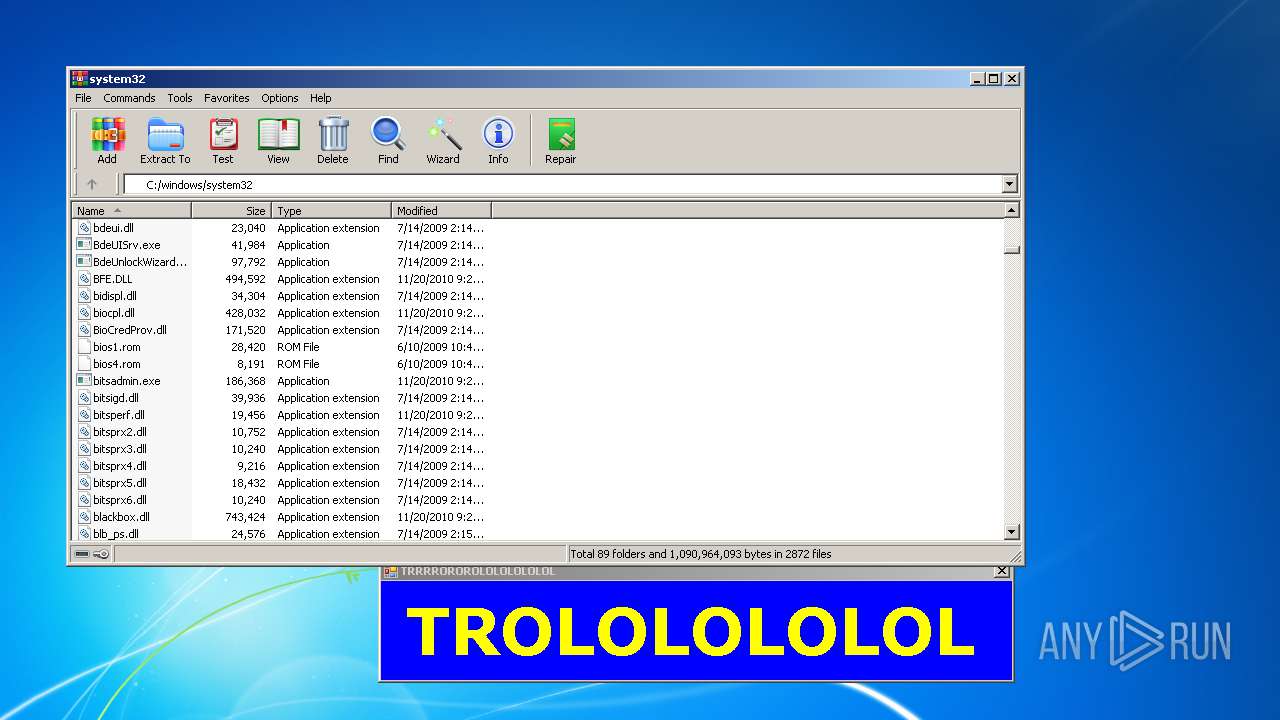Image resolution: width=1280 pixels, height=720 pixels.
Task: Select BdeUISrv.exe file icon
Action: click(84, 245)
